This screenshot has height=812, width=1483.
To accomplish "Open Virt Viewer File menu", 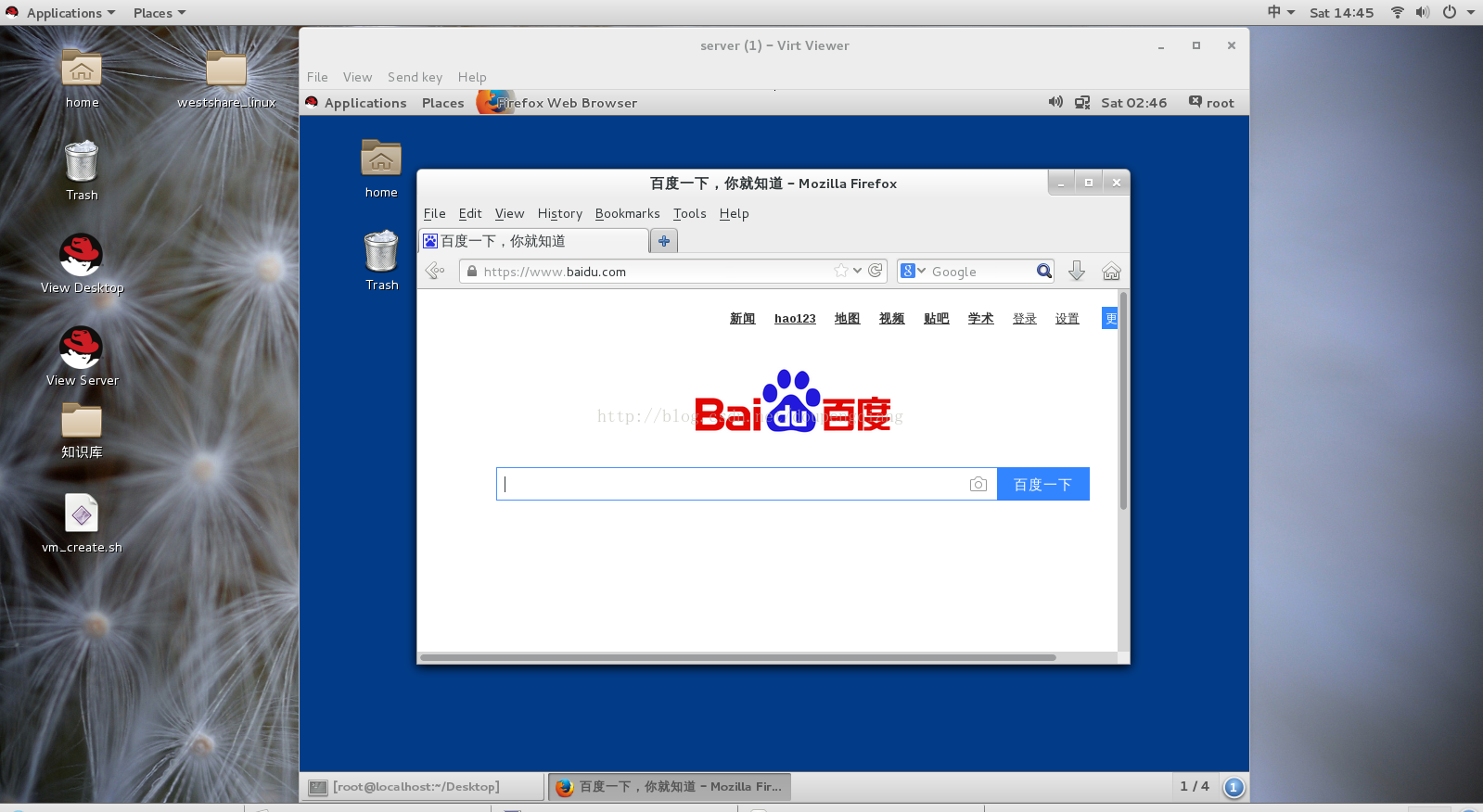I will click(317, 77).
